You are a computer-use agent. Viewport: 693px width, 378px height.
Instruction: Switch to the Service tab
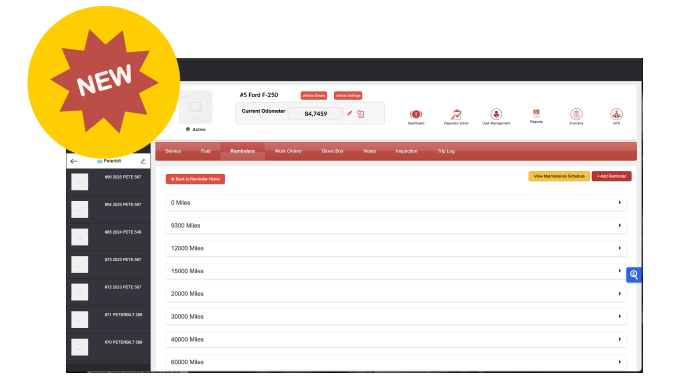pyautogui.click(x=173, y=151)
